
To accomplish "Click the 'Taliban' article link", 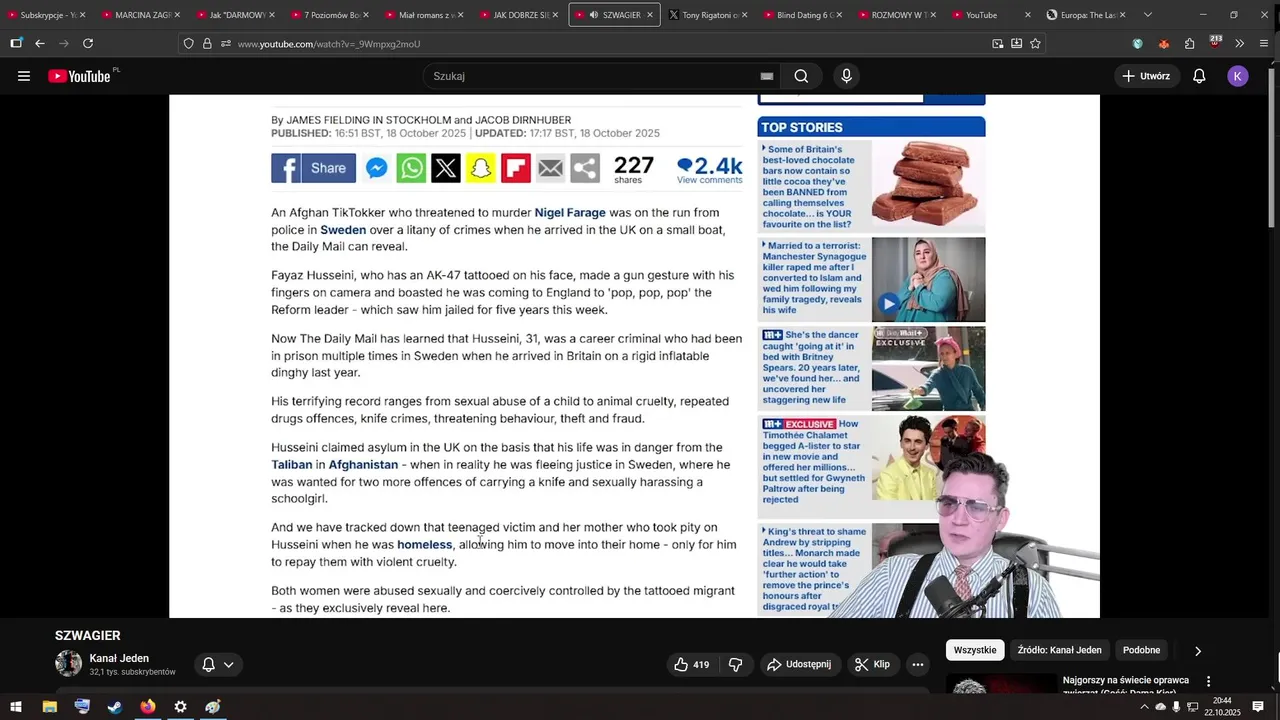I will (292, 465).
